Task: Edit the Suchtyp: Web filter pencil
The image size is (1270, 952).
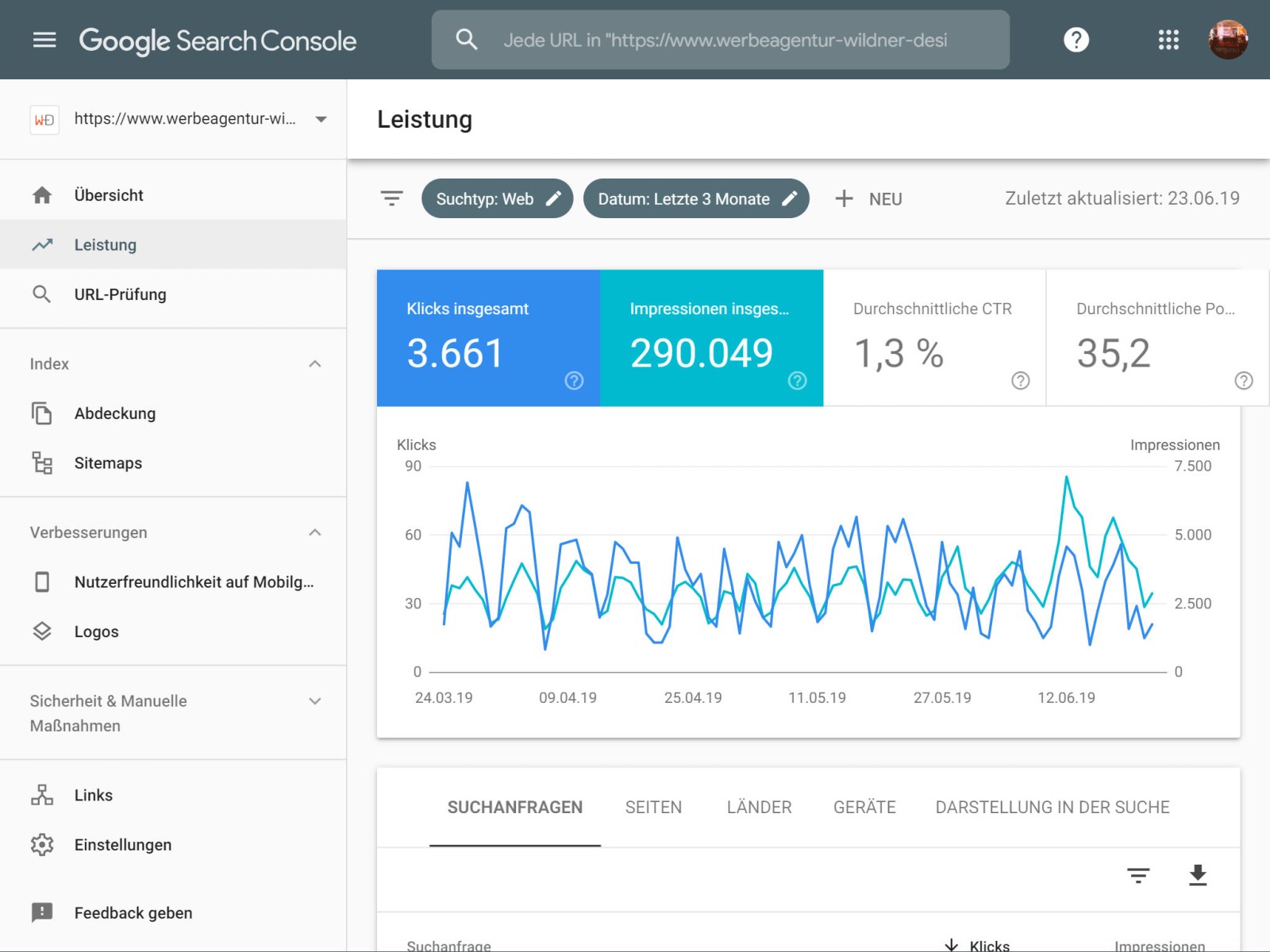Action: [x=554, y=198]
